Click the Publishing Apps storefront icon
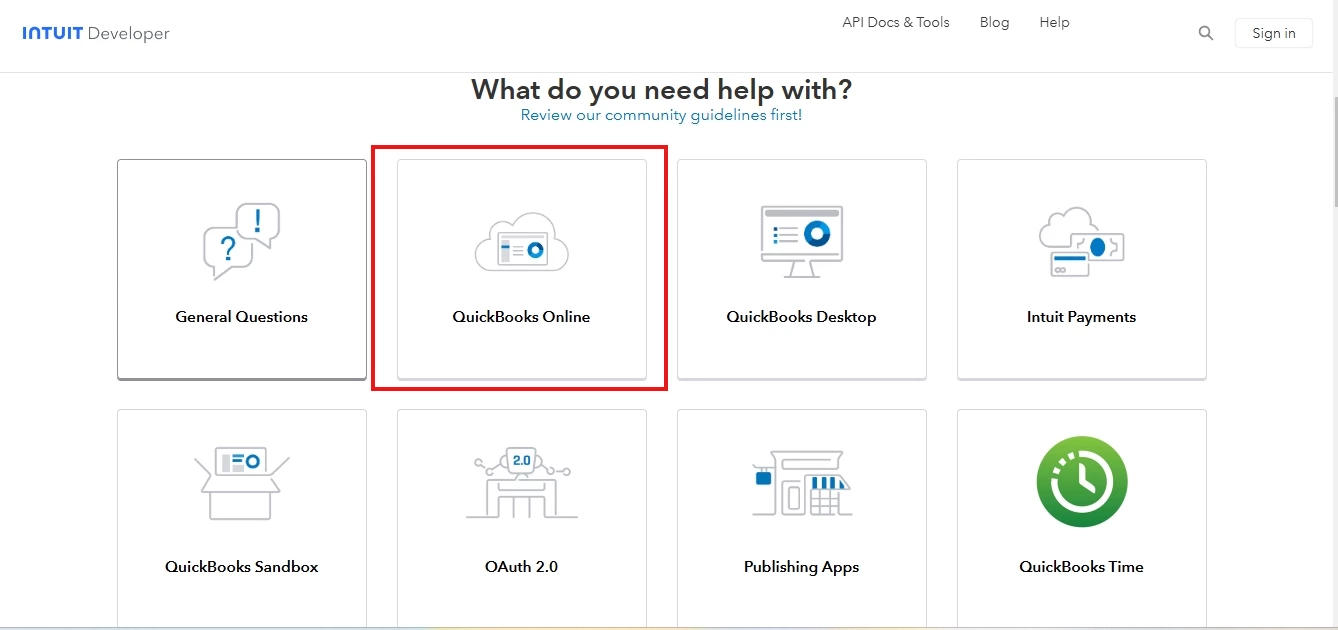The height and width of the screenshot is (630, 1338). 802,483
